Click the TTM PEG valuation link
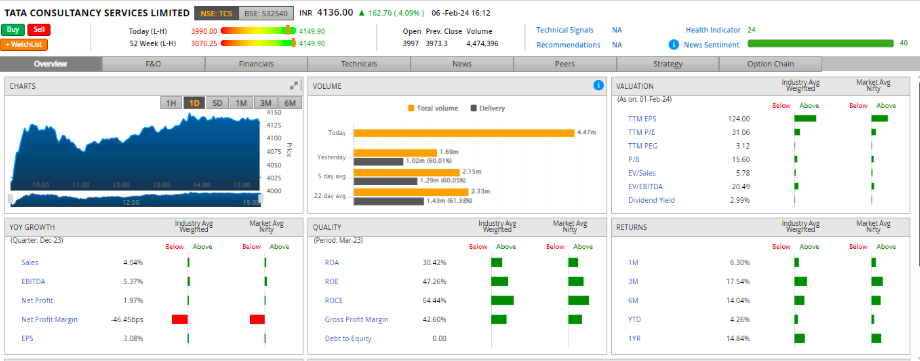 click(x=642, y=146)
